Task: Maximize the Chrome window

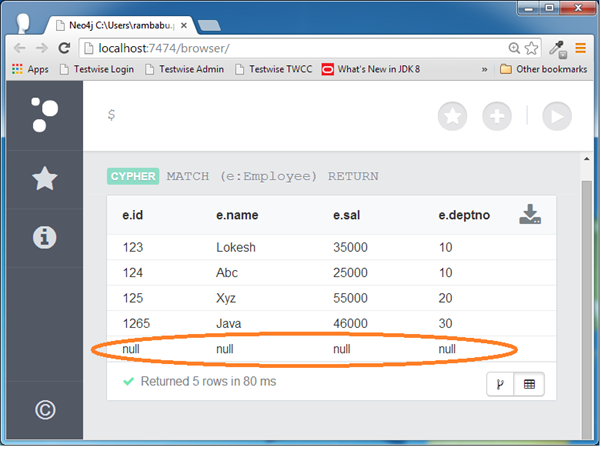Action: [549, 8]
